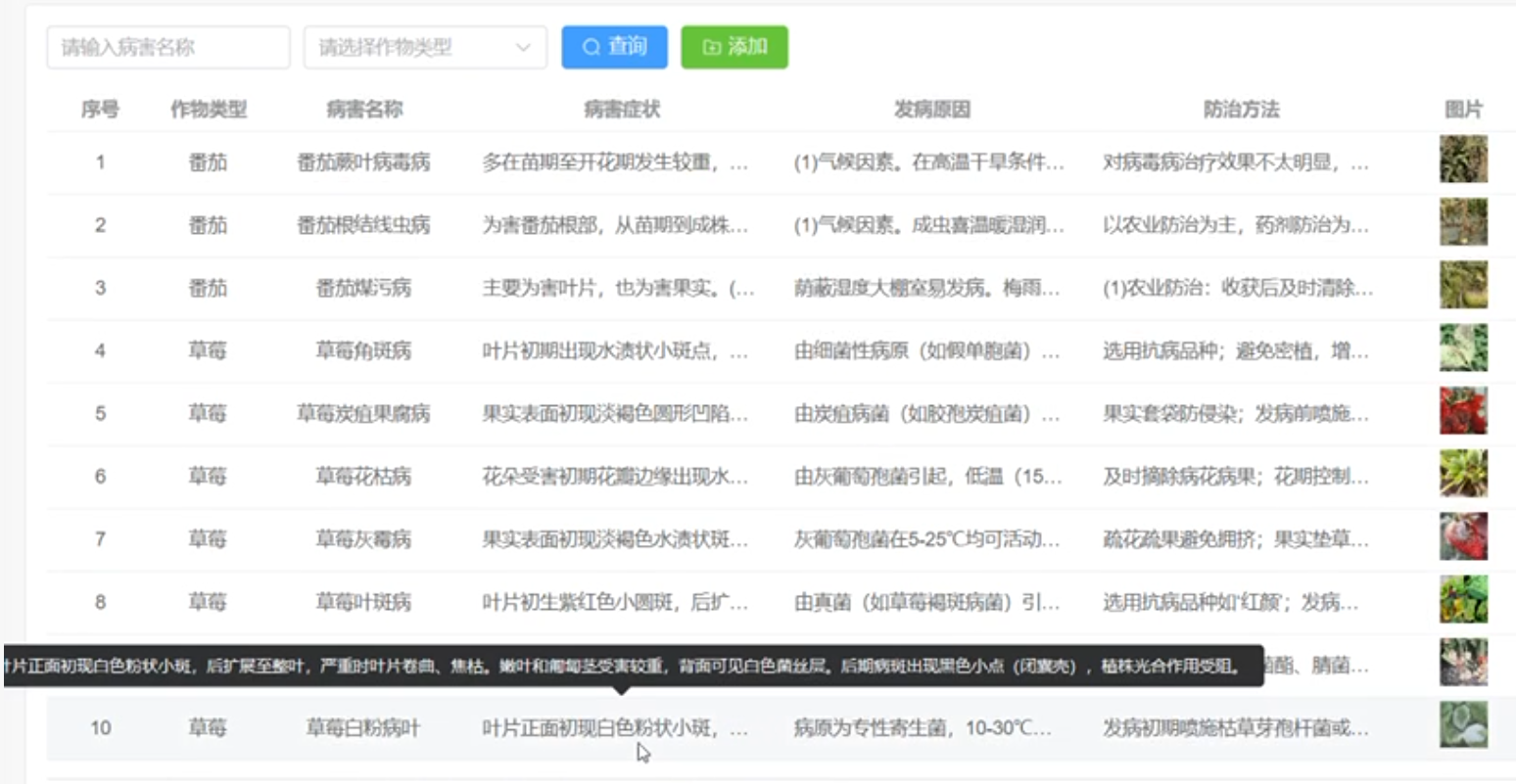Open thumbnail image for 草莓花枯病

tap(1463, 474)
